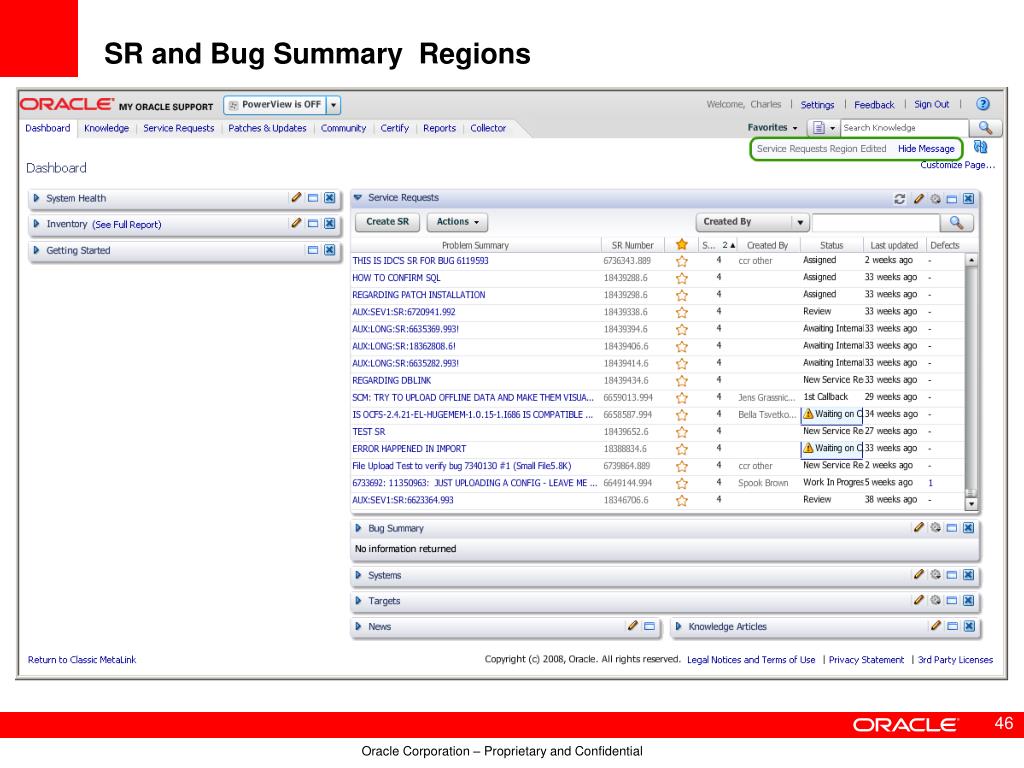
Task: Star the AUX:SEV1:SR:6720941.992 request
Action: click(682, 312)
